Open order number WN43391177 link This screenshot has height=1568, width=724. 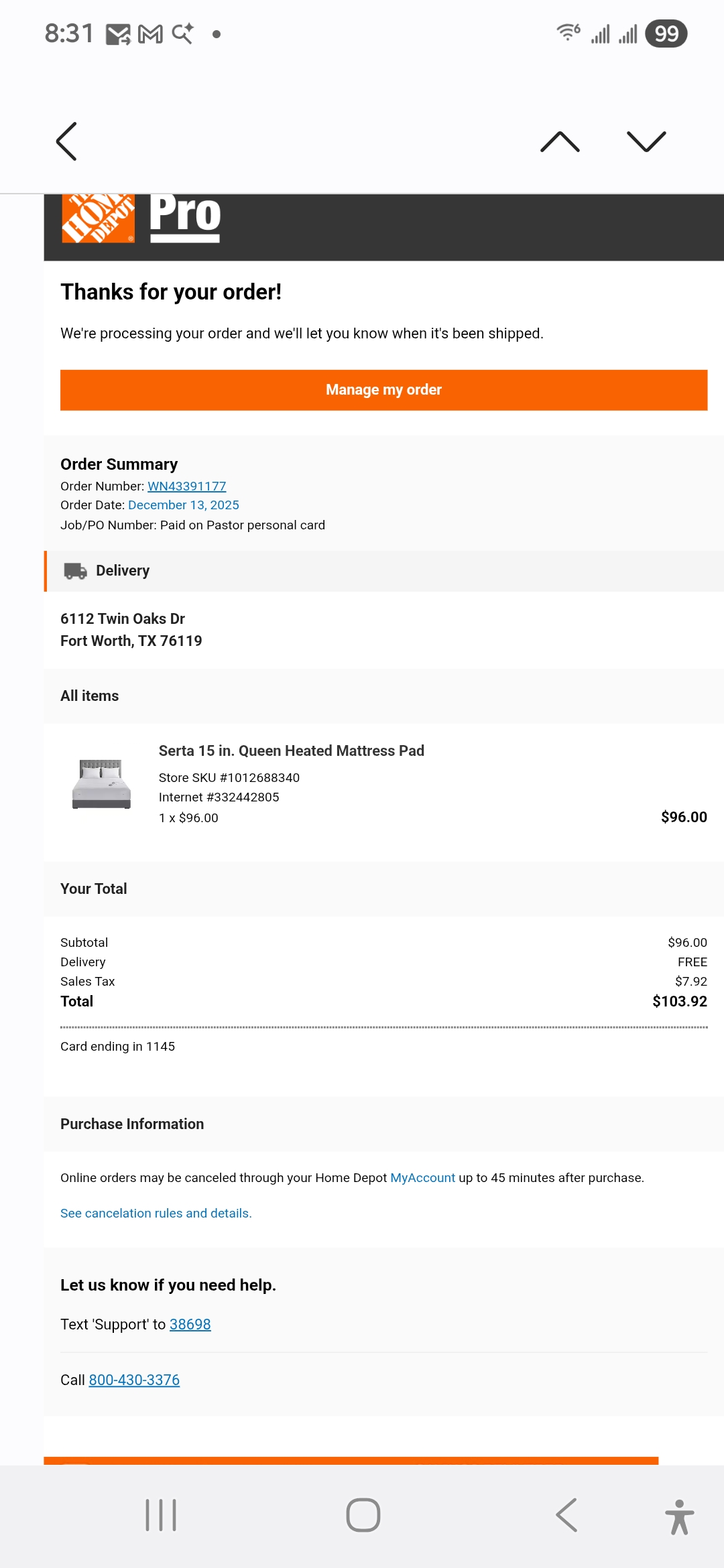(x=186, y=486)
